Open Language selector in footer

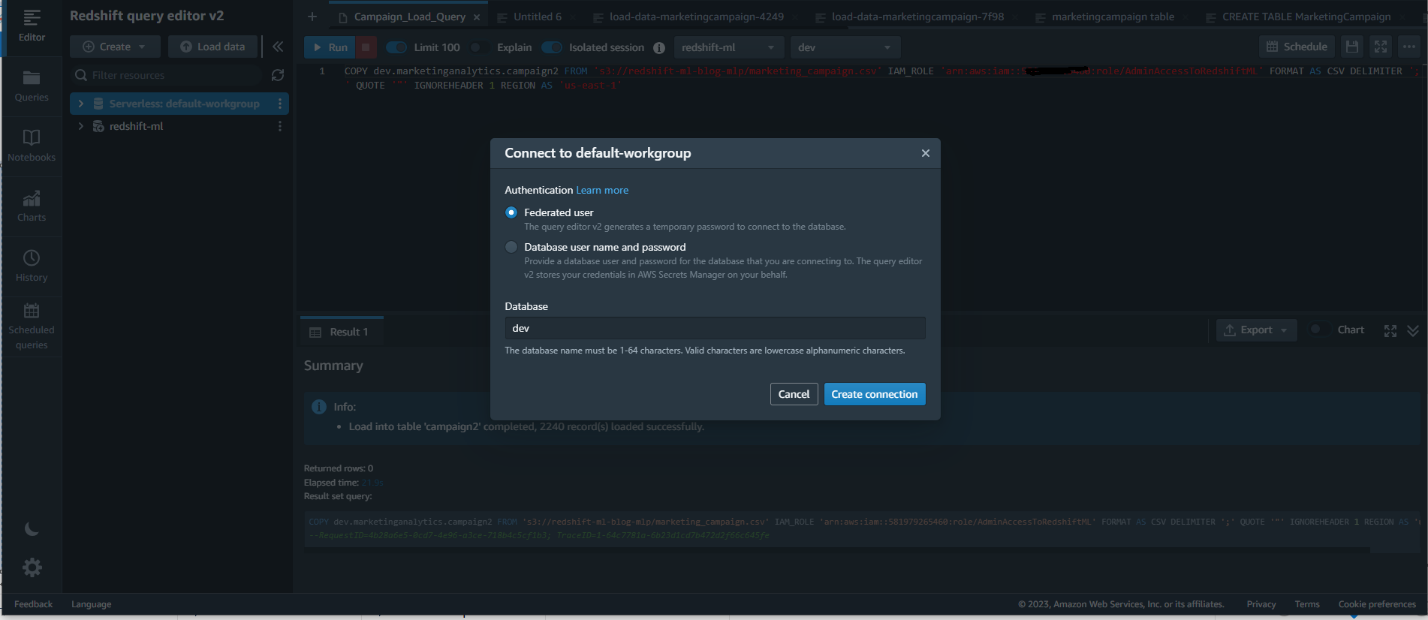tap(92, 604)
